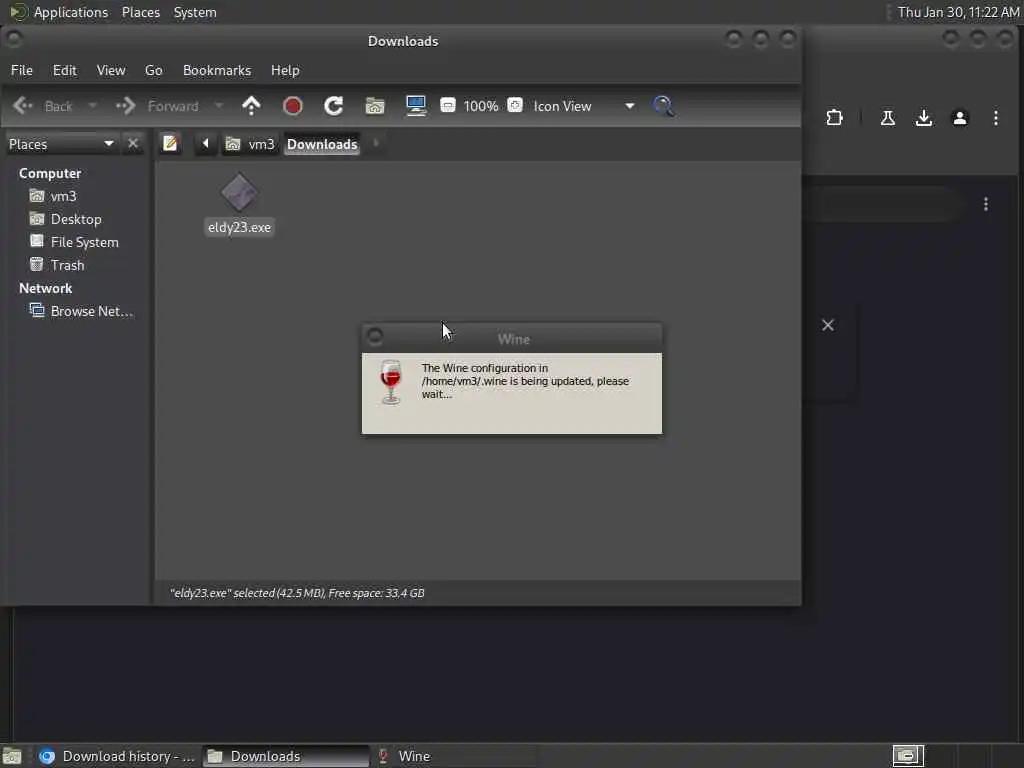Toggle the text location entry pencil icon
Viewport: 1024px width, 768px height.
170,143
